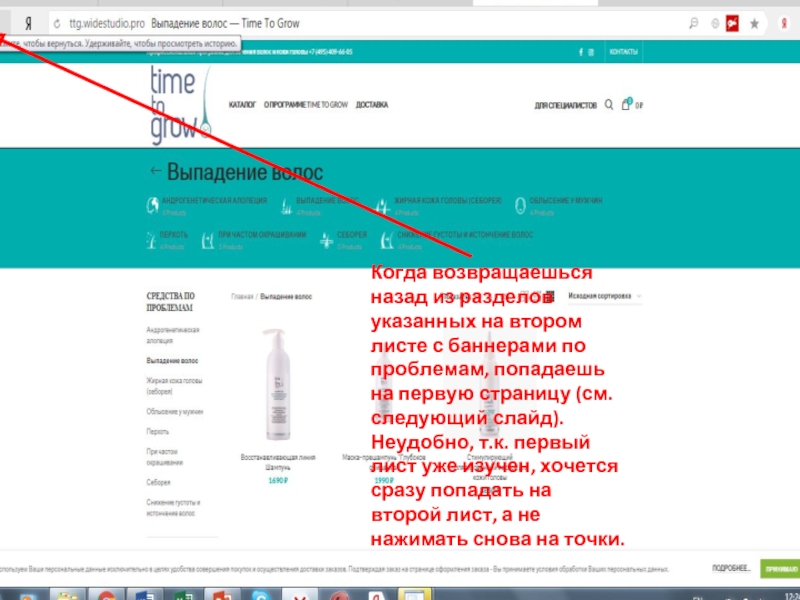Open the О ПРОГРАММЕ TIME TO GROW menu item
This screenshot has height=600, width=800.
click(x=306, y=105)
